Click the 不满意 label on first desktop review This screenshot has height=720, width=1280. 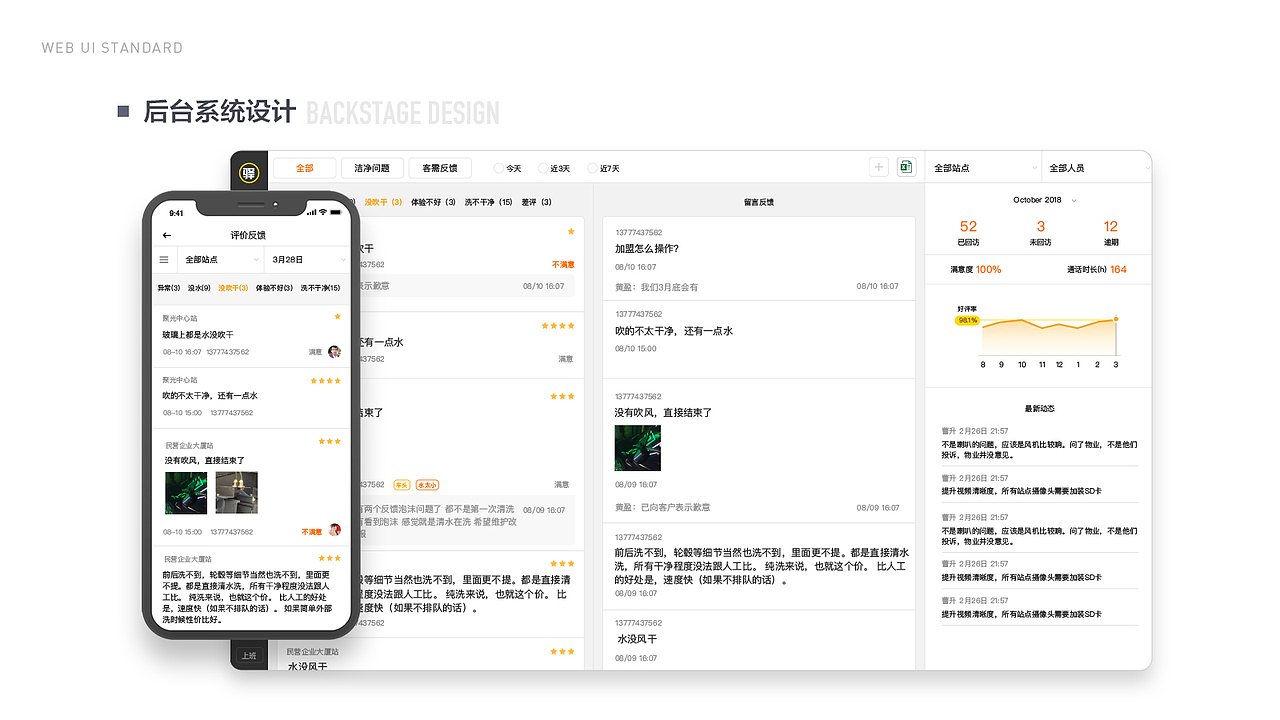point(563,265)
